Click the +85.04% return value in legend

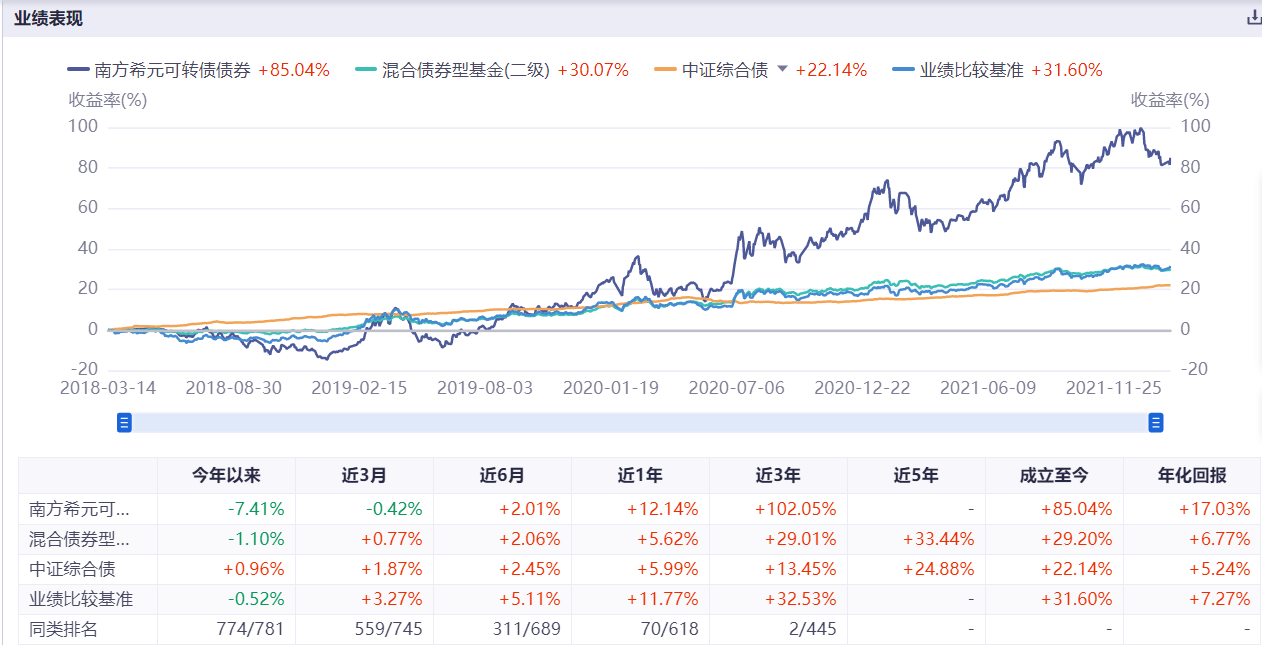click(294, 70)
